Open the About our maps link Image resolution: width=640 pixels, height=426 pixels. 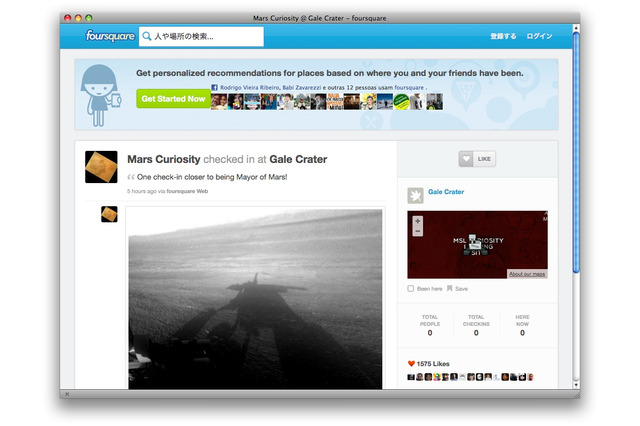527,274
